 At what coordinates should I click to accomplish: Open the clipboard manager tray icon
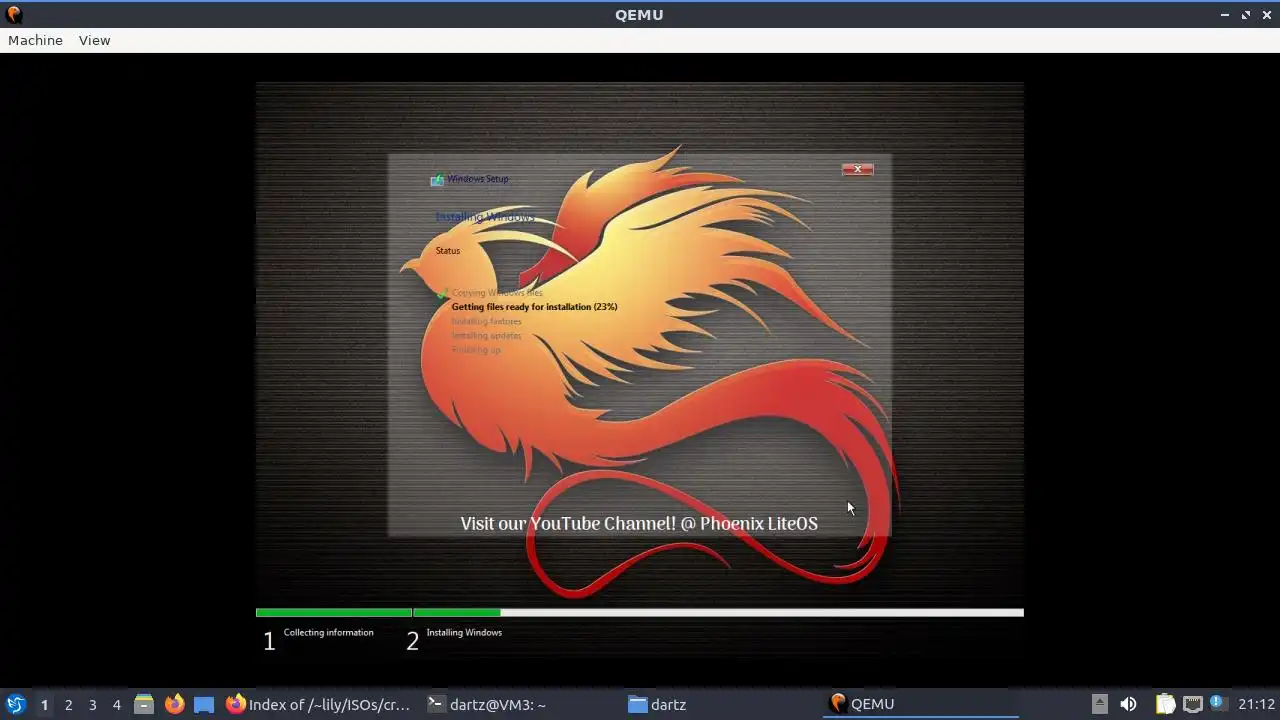point(1165,704)
